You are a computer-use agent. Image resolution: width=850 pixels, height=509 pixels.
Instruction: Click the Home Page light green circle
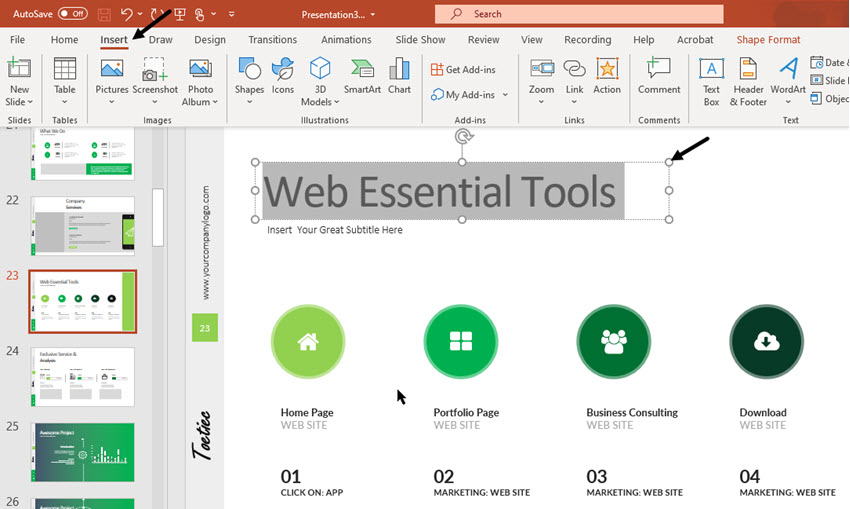click(x=308, y=342)
